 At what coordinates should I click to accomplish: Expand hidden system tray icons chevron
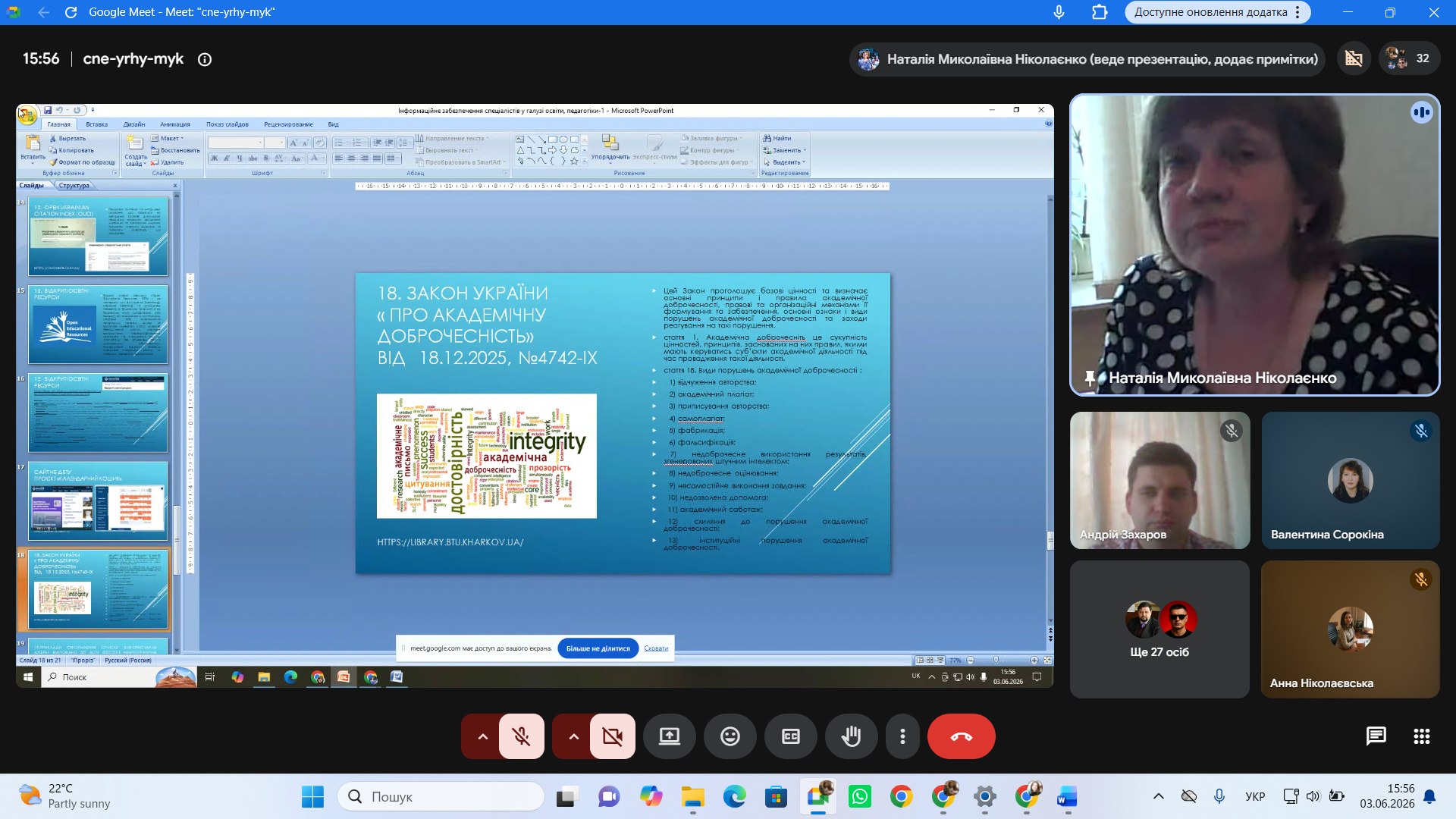1158,796
